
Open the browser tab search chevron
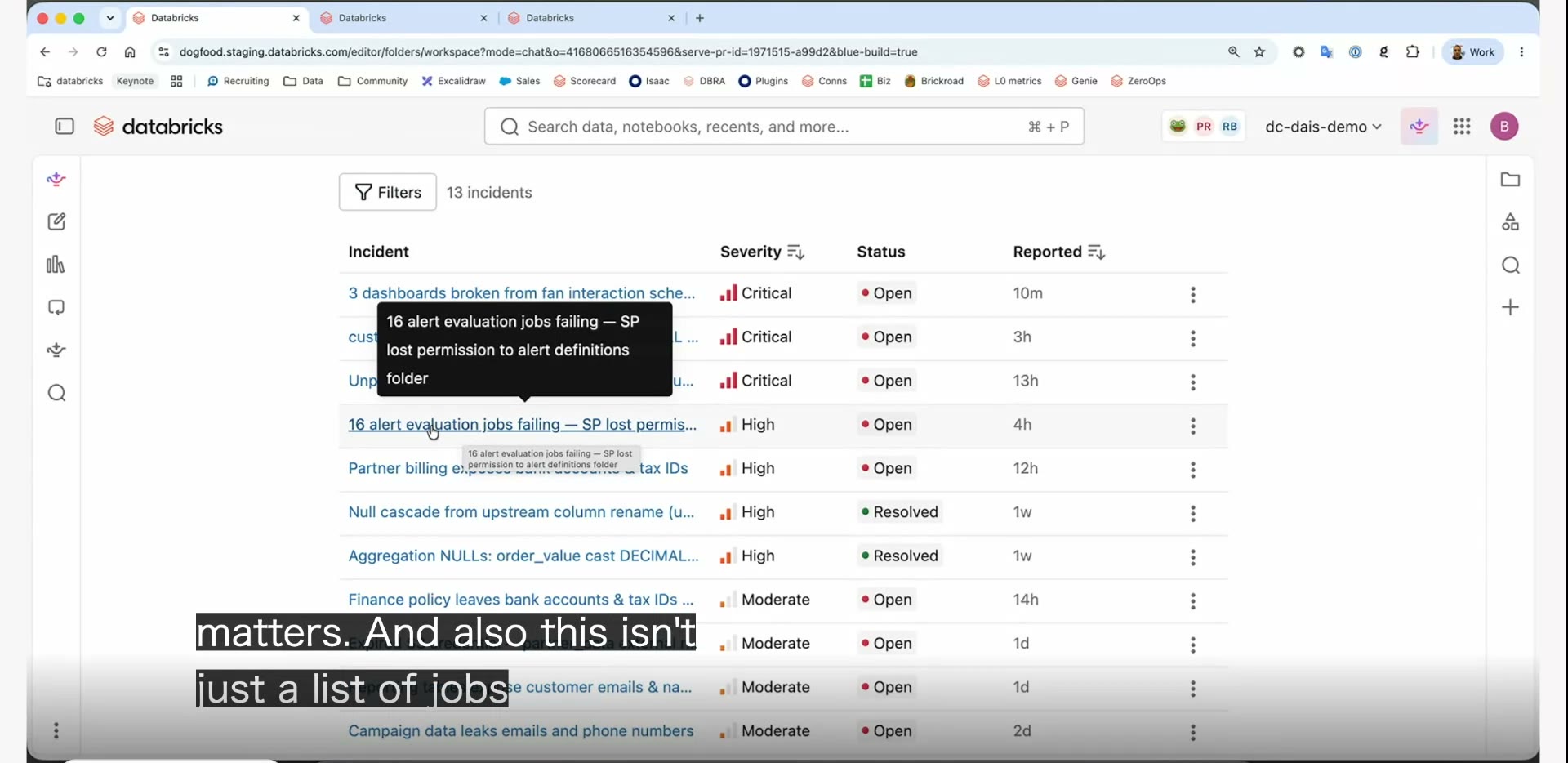[110, 18]
